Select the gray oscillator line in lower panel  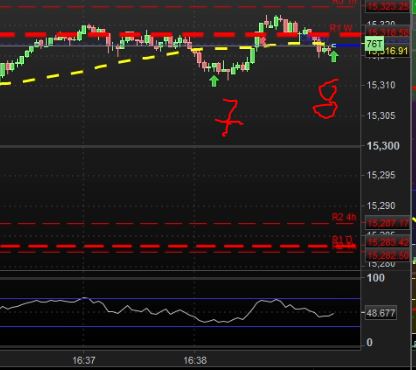167,311
